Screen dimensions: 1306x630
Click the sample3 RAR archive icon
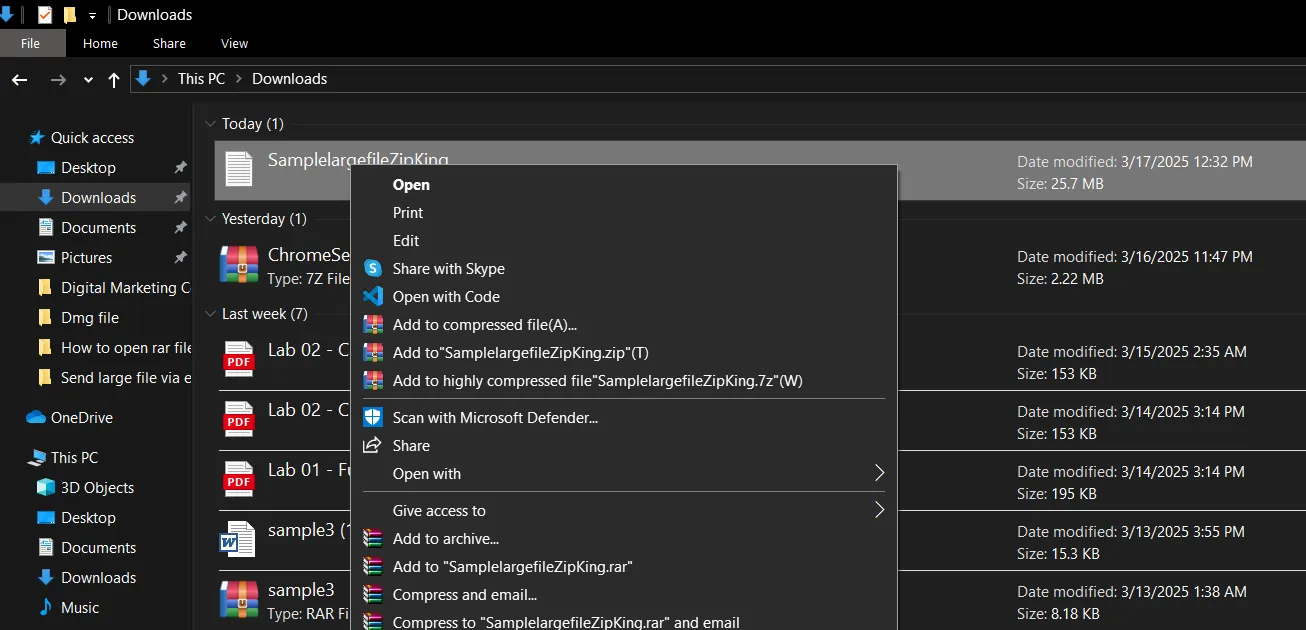(x=239, y=599)
